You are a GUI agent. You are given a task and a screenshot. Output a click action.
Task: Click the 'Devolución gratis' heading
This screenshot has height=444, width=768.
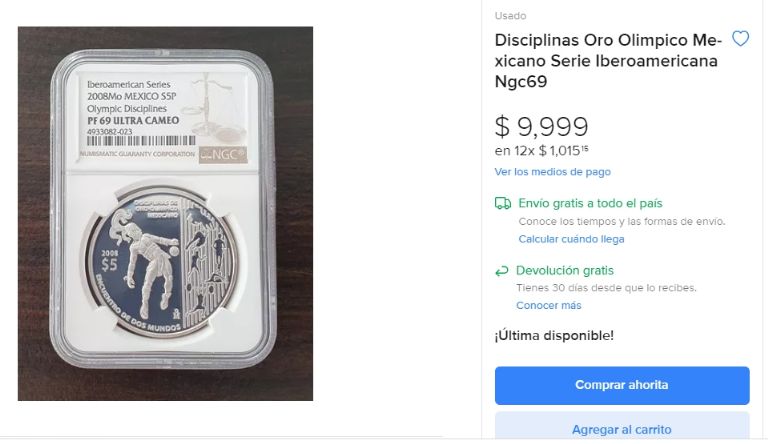click(x=564, y=271)
